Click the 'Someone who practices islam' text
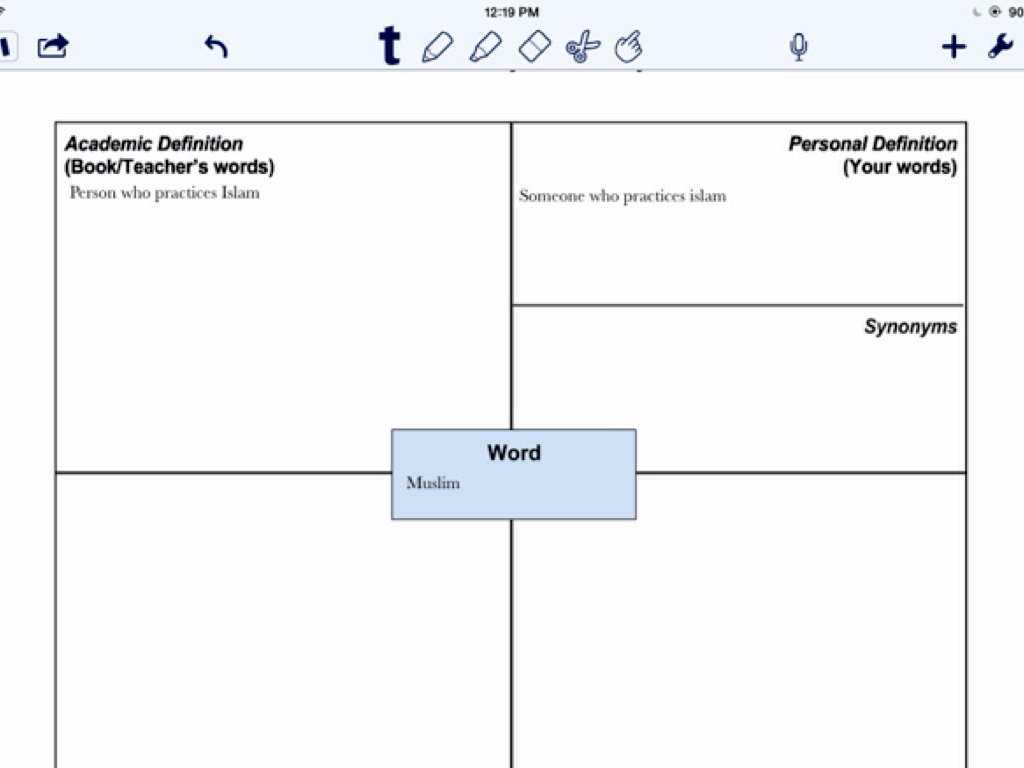The image size is (1024, 768). click(x=622, y=196)
